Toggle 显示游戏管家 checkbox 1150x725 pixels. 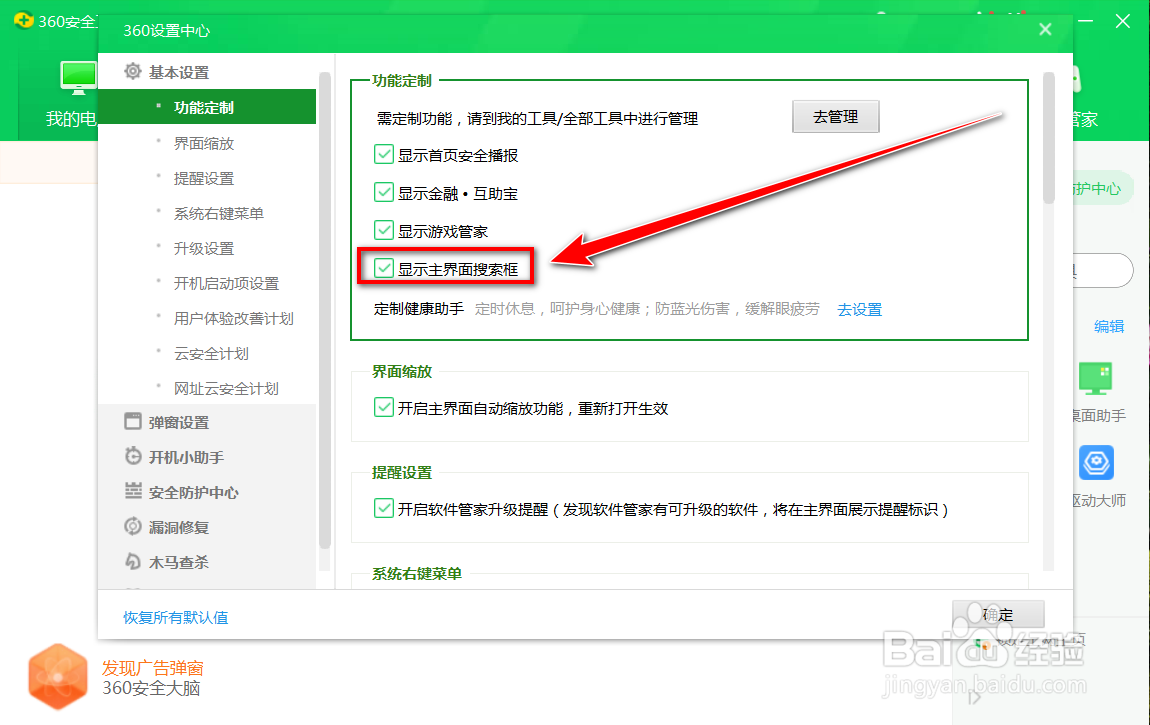384,230
